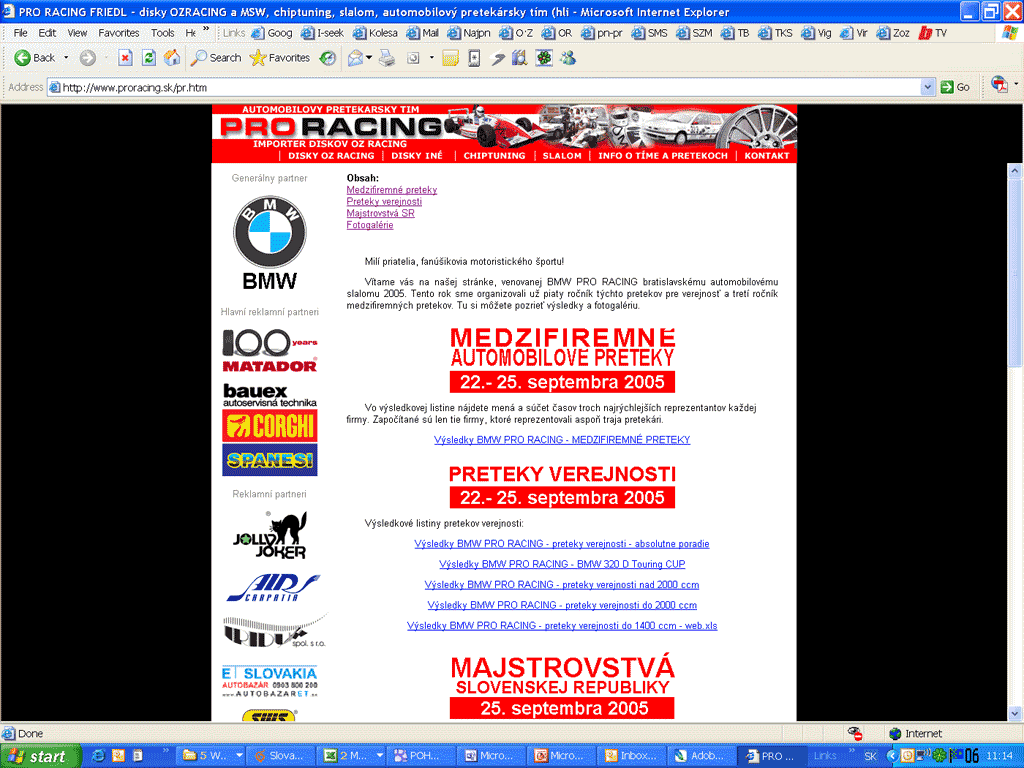Click the page's vertical scrollbar thumb
The width and height of the screenshot is (1024, 768).
click(x=1015, y=273)
